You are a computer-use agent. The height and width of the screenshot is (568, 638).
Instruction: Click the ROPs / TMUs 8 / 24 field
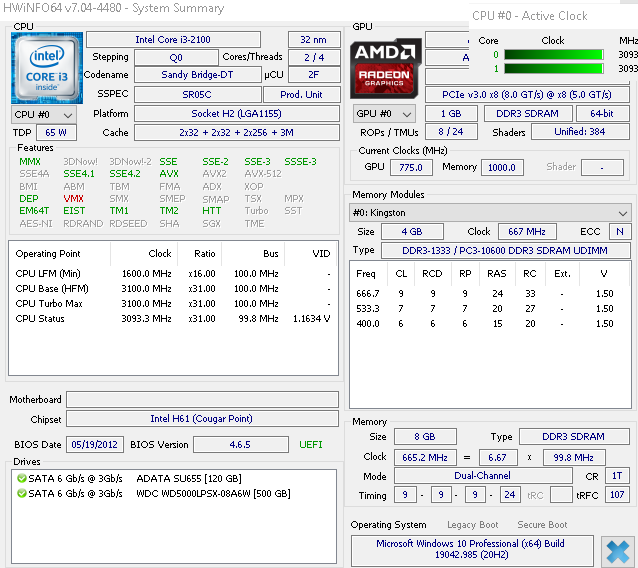[451, 132]
